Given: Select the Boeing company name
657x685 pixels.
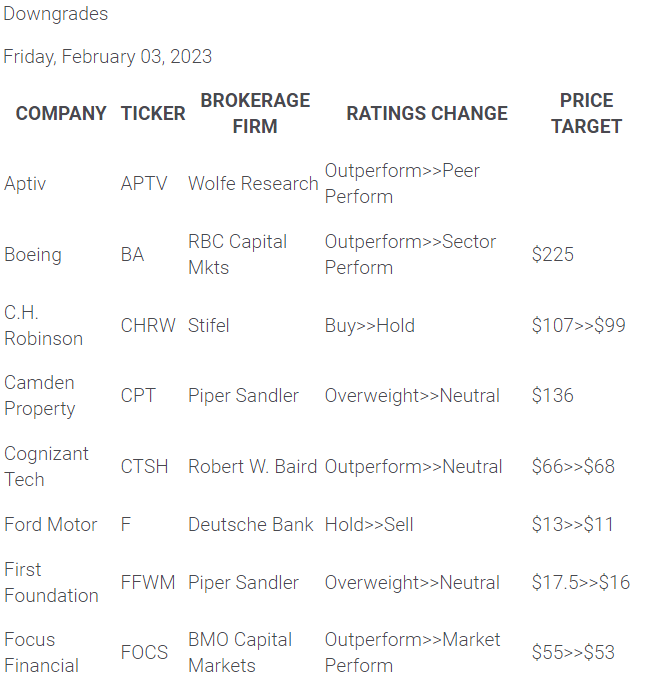Looking at the screenshot, I should click(33, 255).
